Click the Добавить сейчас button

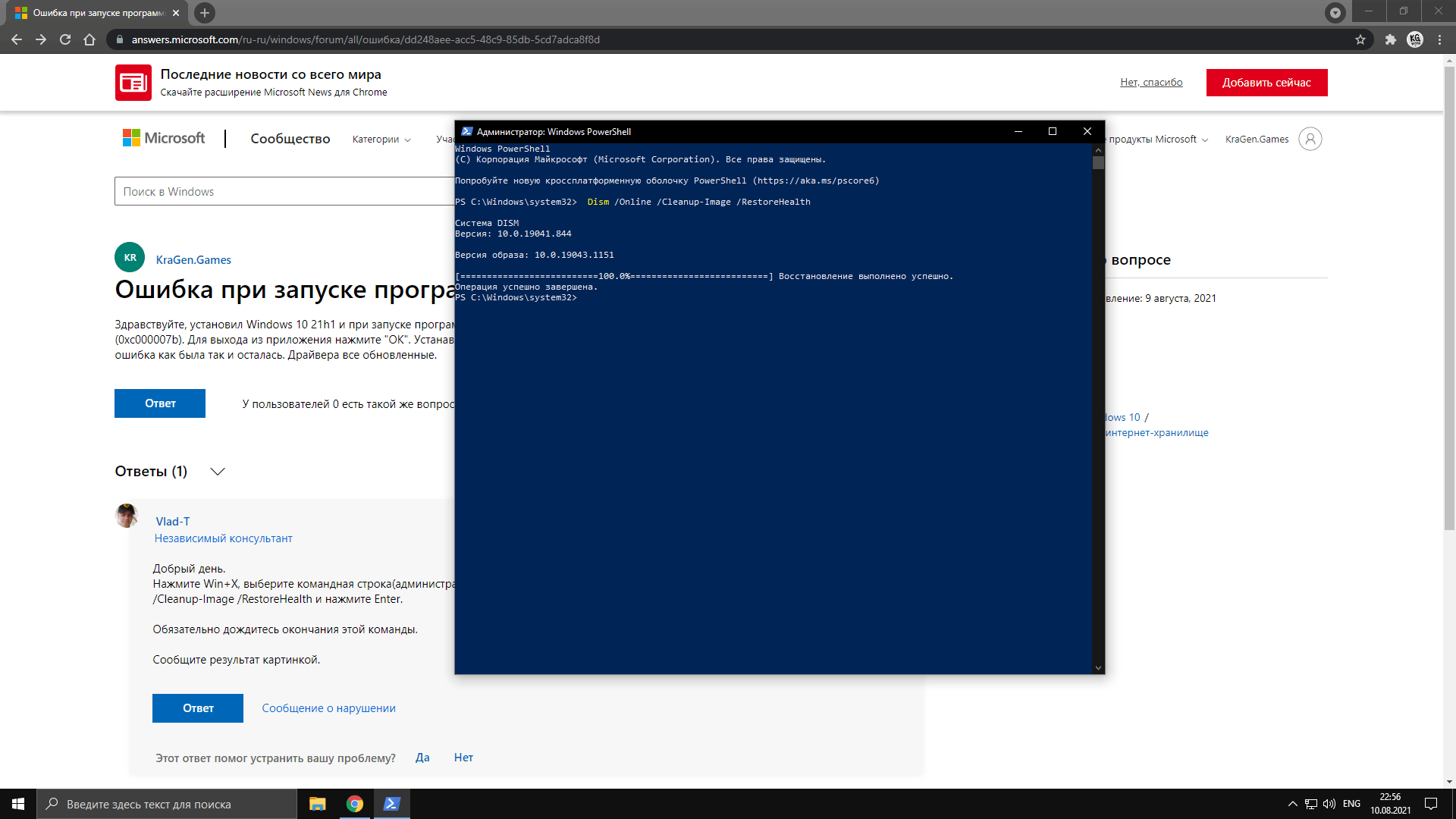(x=1266, y=83)
